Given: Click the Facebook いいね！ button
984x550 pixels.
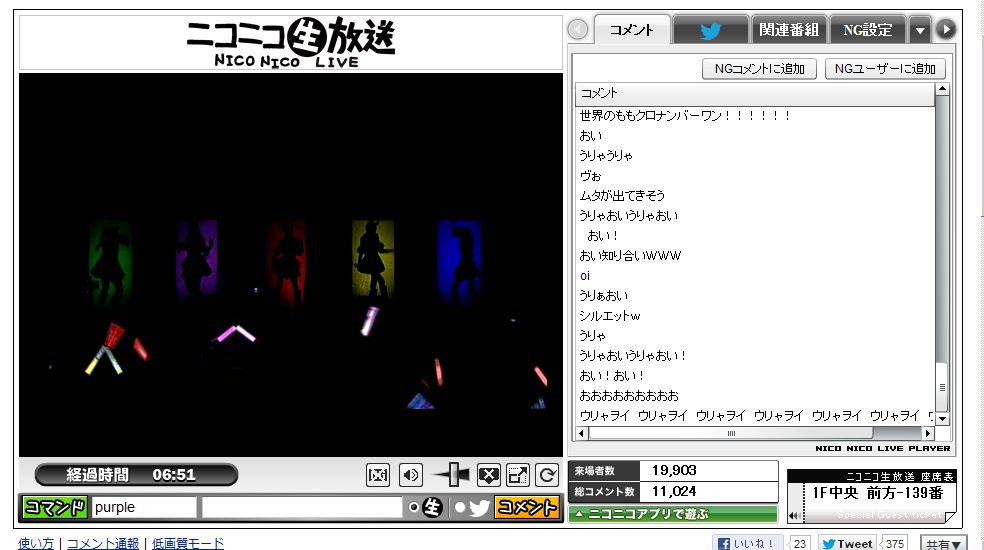Looking at the screenshot, I should 748,544.
